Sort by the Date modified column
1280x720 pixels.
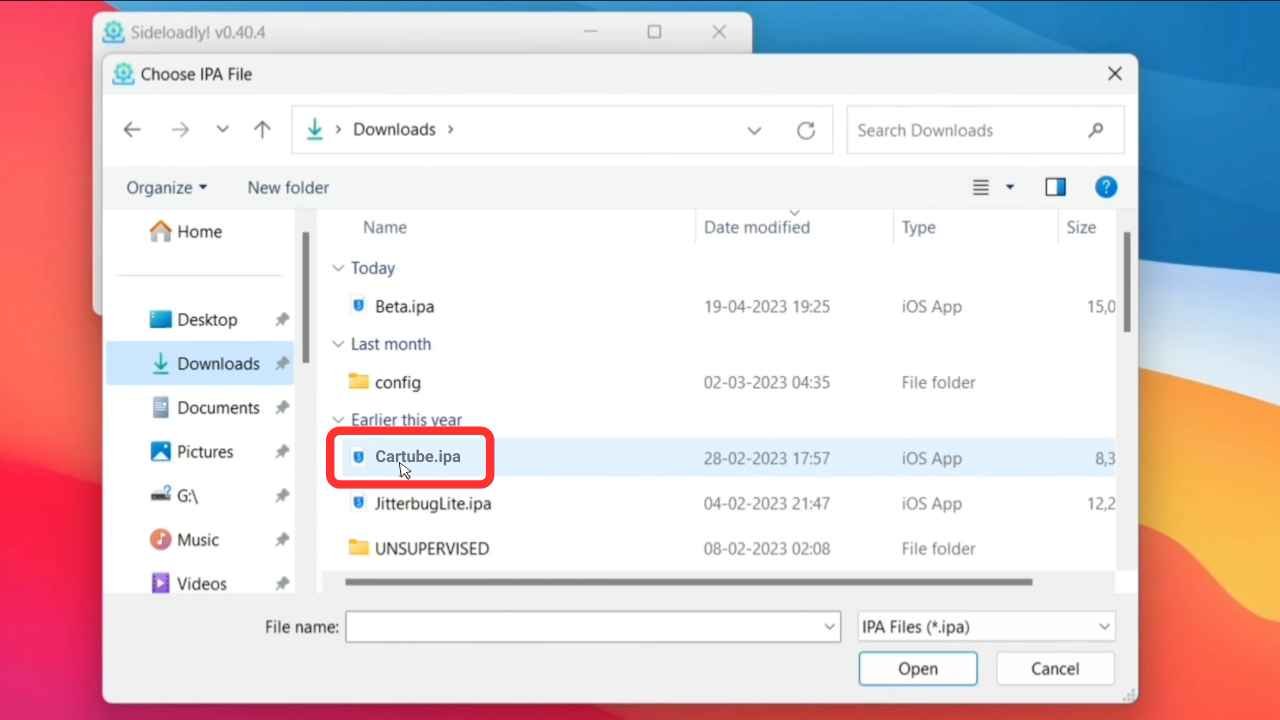click(x=757, y=227)
